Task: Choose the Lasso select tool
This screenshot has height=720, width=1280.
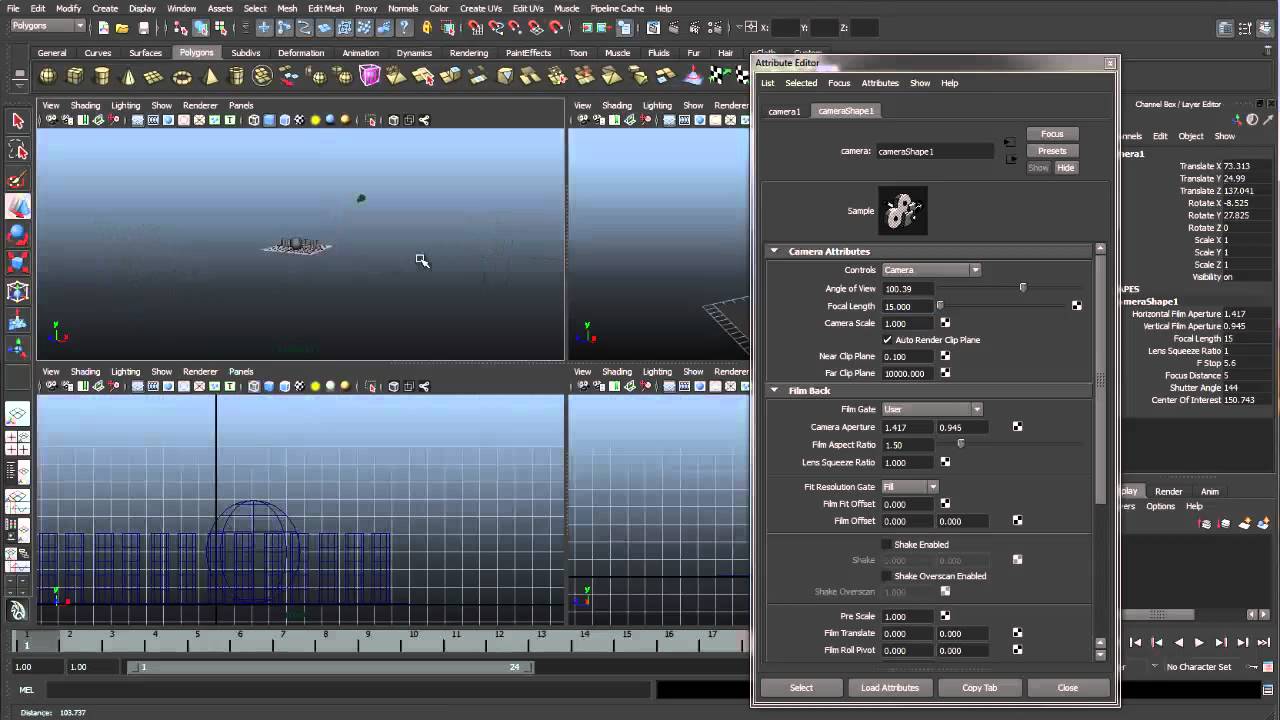Action: point(18,149)
